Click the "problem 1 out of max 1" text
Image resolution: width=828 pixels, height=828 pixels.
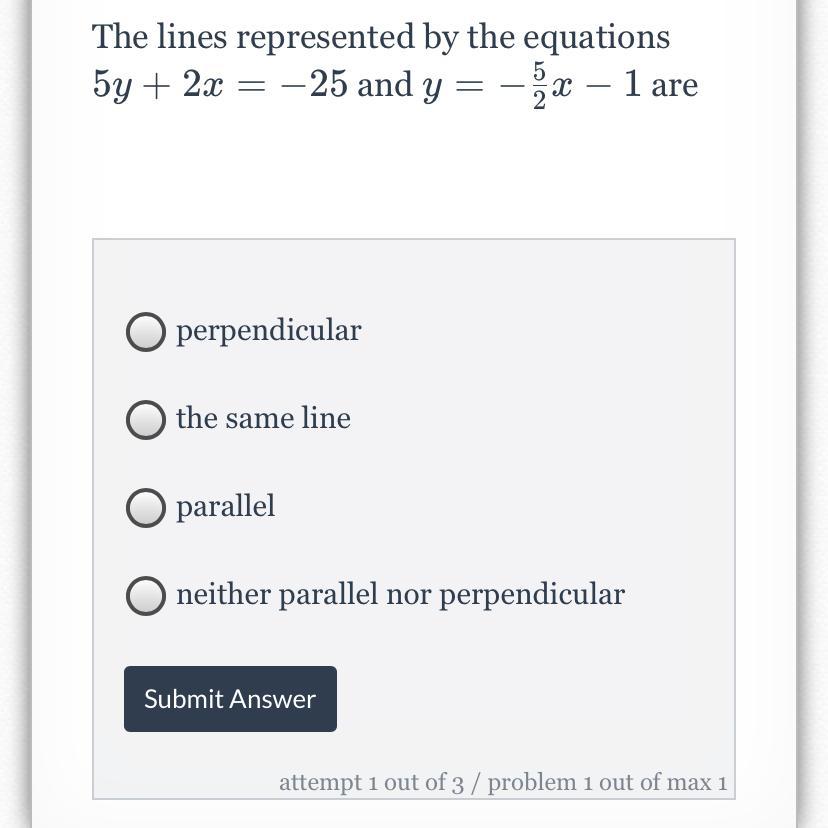click(x=607, y=782)
